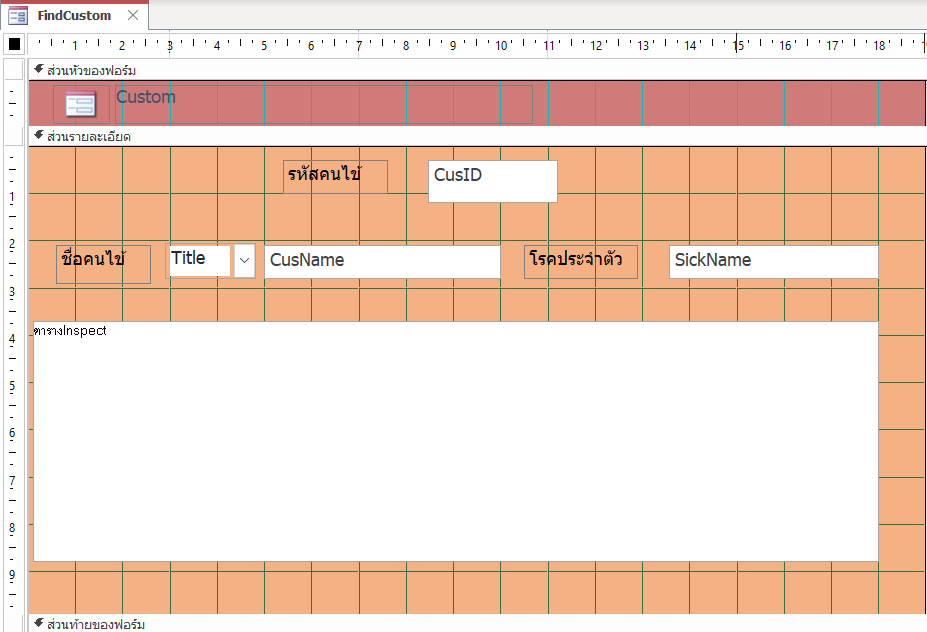
Task: Click the form logo icon in header
Action: 81,104
